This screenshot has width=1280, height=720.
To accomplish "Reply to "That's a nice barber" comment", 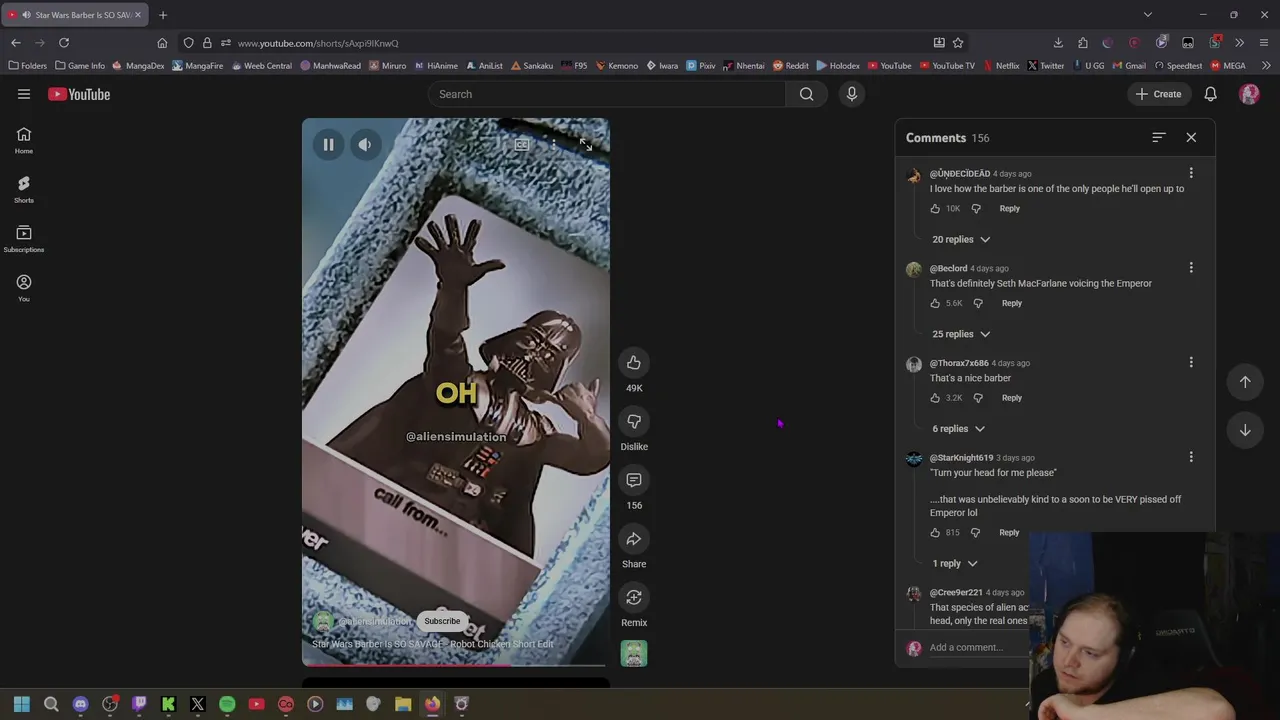I will coord(1012,398).
